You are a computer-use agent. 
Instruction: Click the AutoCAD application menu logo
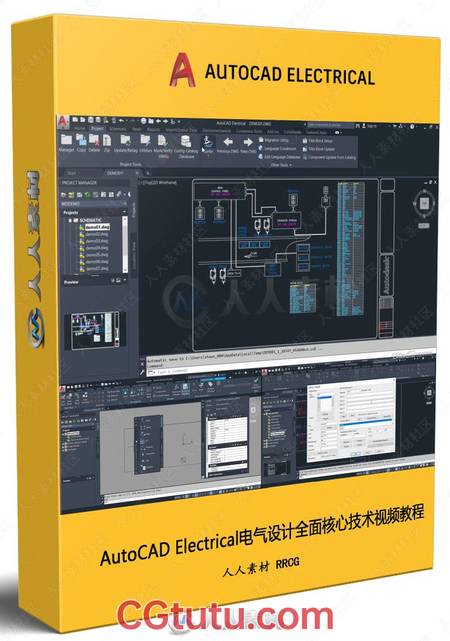coord(63,121)
